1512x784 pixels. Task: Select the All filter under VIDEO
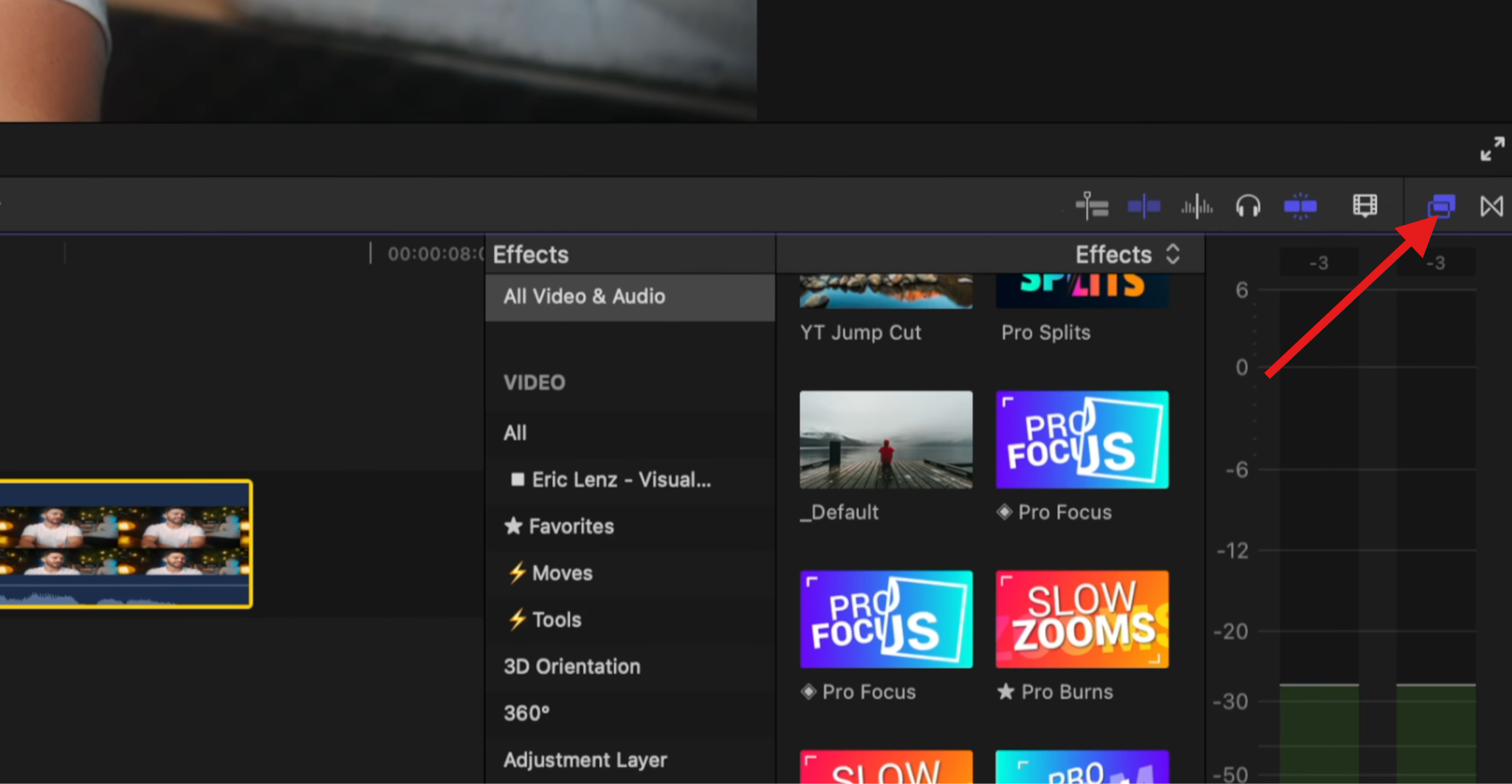515,433
